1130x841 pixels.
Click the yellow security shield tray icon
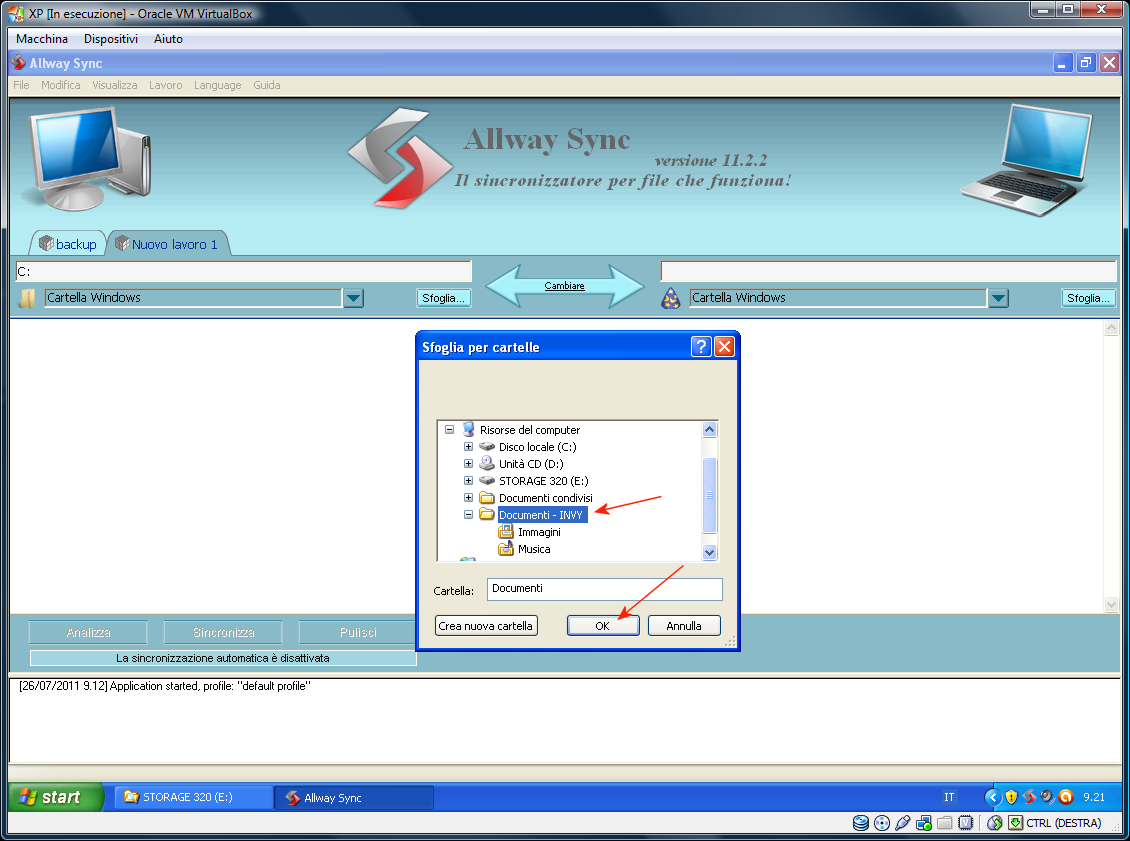click(1011, 797)
